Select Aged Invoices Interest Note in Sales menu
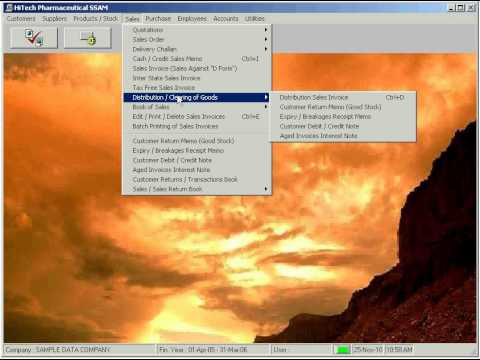Viewport: 480px width, 360px height. tap(197, 170)
